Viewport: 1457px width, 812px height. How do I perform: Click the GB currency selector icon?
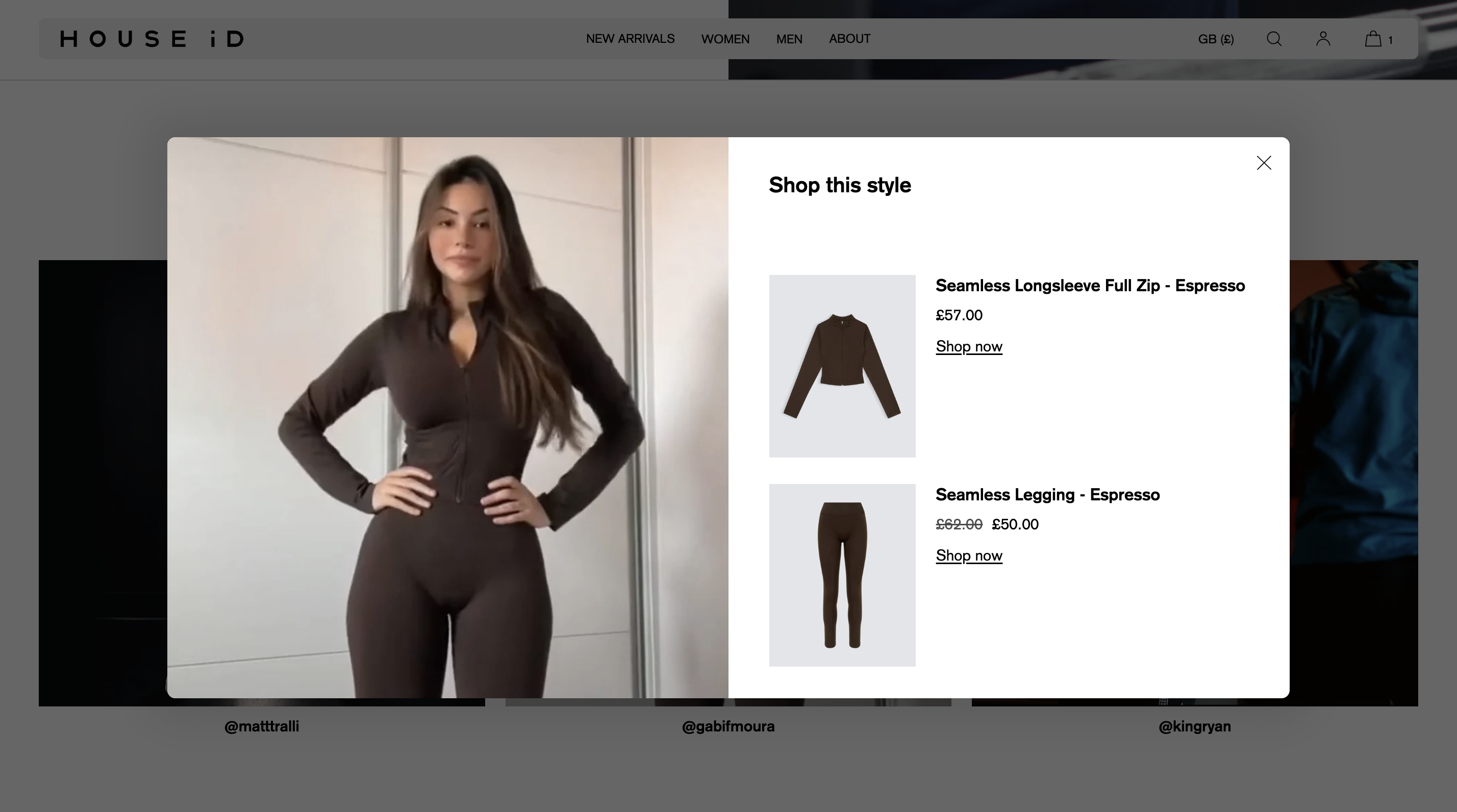coord(1216,38)
